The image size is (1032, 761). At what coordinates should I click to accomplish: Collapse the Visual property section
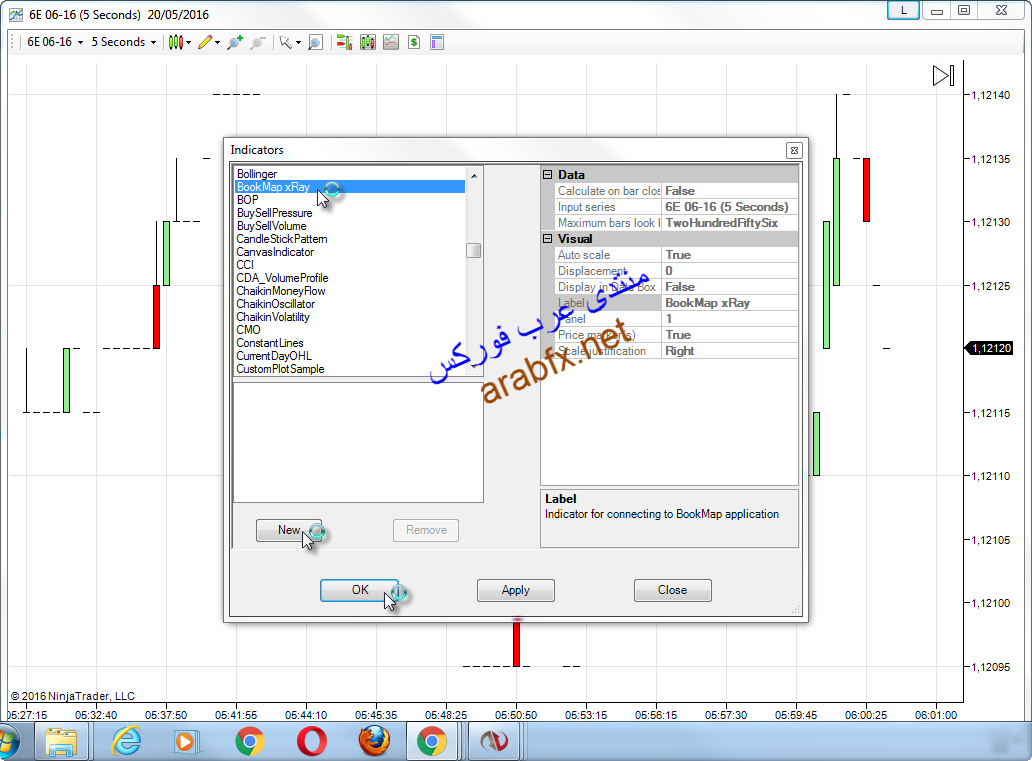click(x=548, y=238)
